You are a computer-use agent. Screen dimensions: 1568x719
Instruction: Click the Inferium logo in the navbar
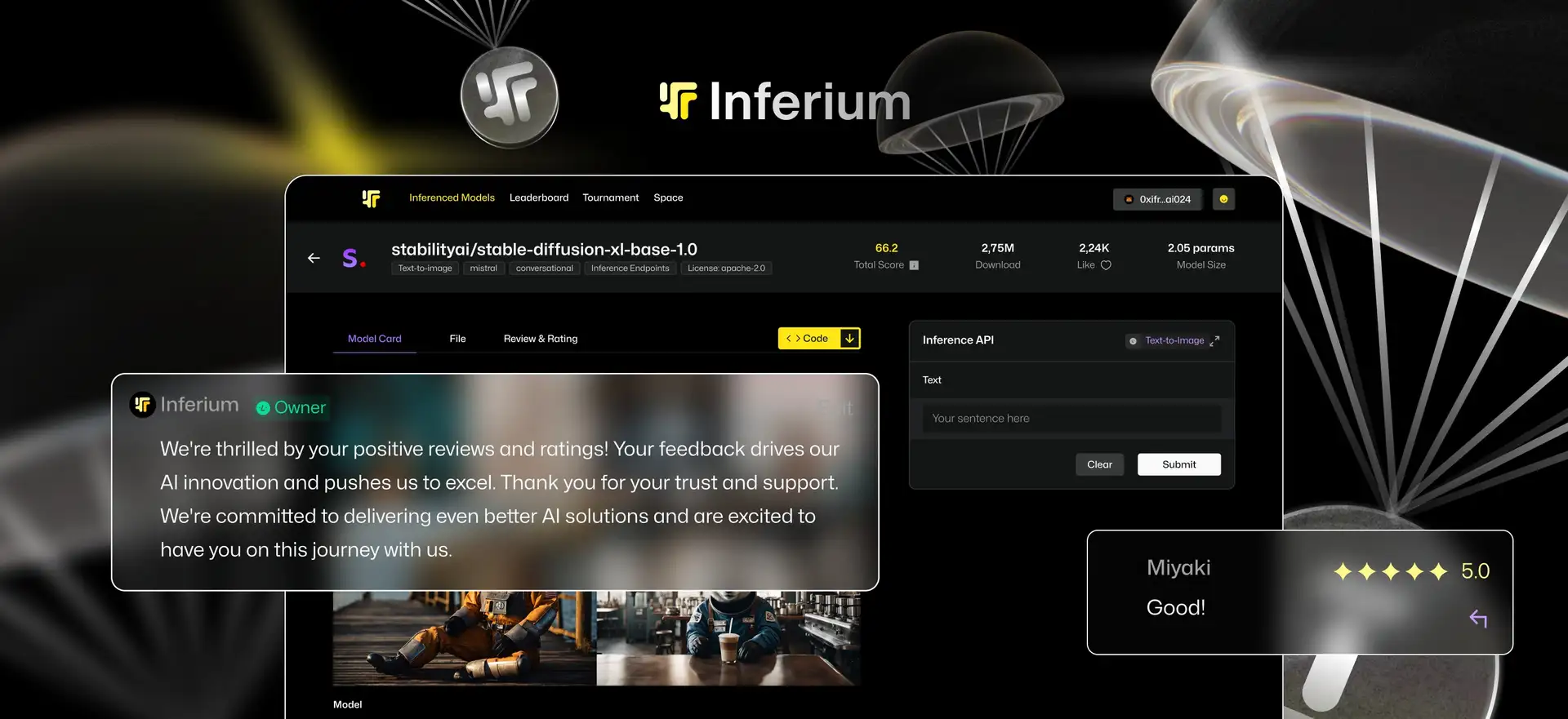pyautogui.click(x=371, y=198)
